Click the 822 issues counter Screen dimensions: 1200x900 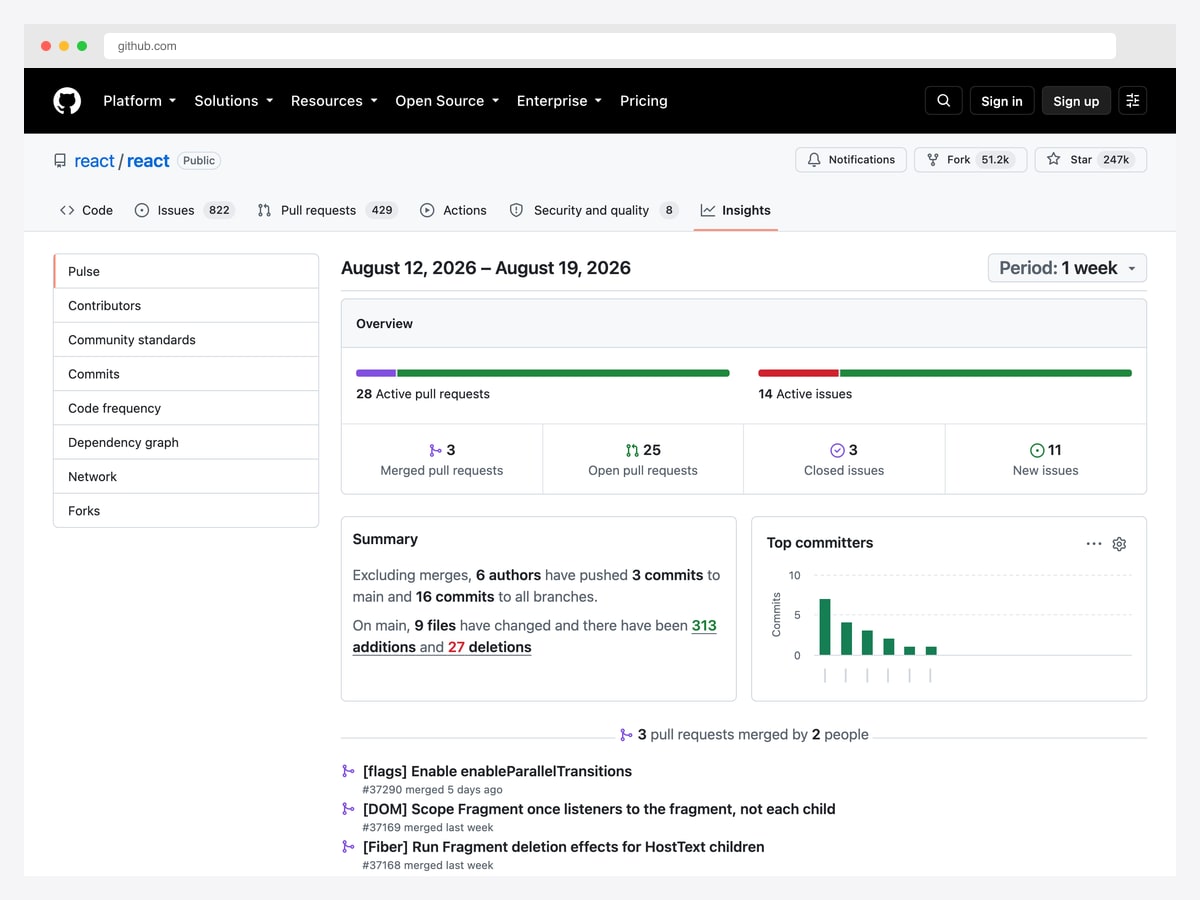[219, 210]
